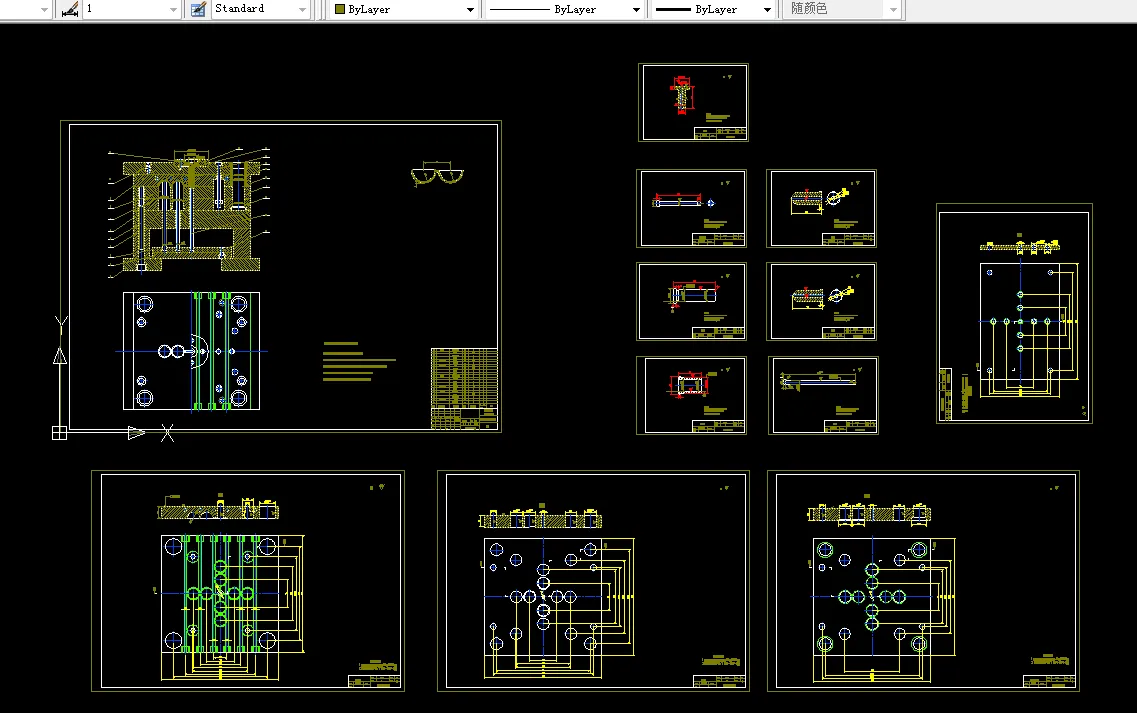Viewport: 1137px width, 713px height.
Task: Select the bottom-middle plate drawing sheet
Action: [x=593, y=580]
